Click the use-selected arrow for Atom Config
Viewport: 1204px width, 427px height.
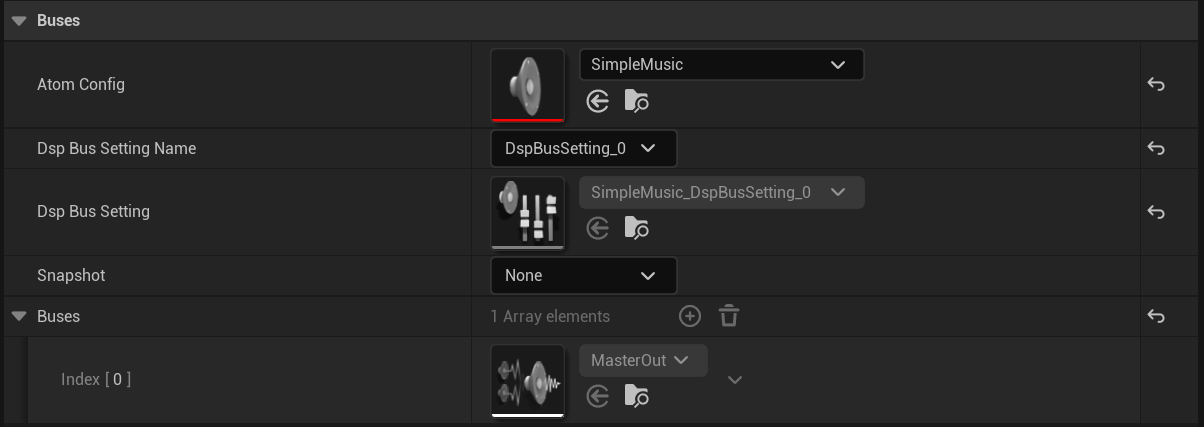[598, 100]
